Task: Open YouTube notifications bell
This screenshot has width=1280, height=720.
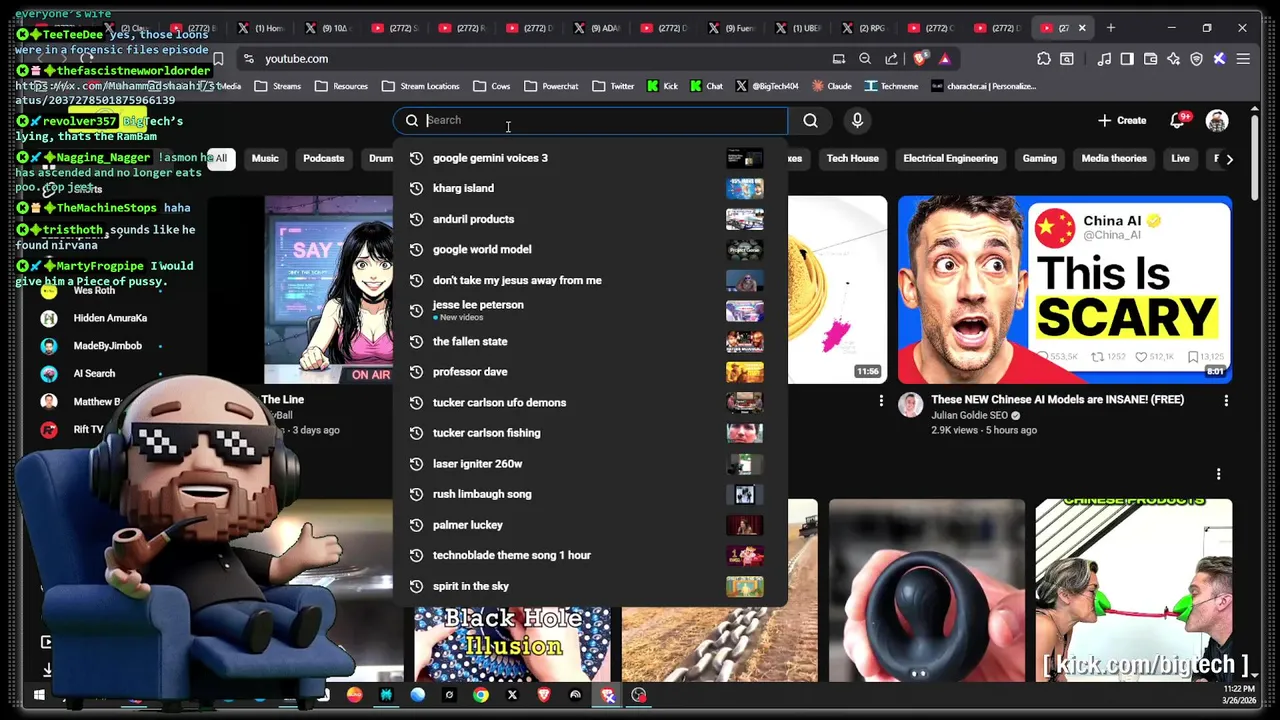Action: [x=1178, y=121]
